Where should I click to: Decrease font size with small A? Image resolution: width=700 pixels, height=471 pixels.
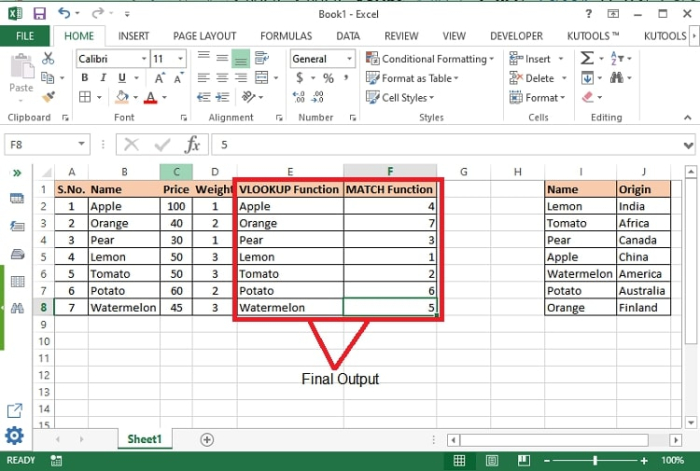tap(178, 78)
